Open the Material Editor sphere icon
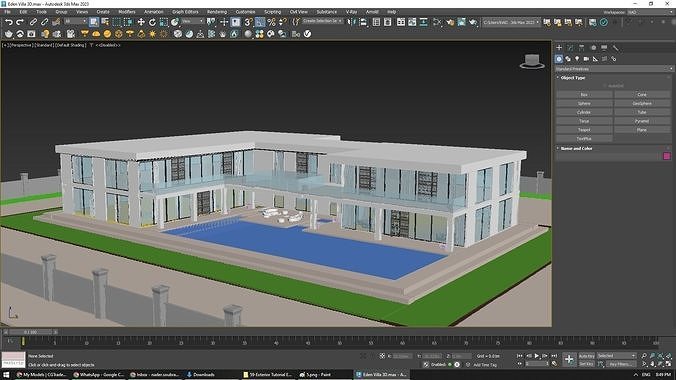The height and width of the screenshot is (380, 676). (x=247, y=34)
